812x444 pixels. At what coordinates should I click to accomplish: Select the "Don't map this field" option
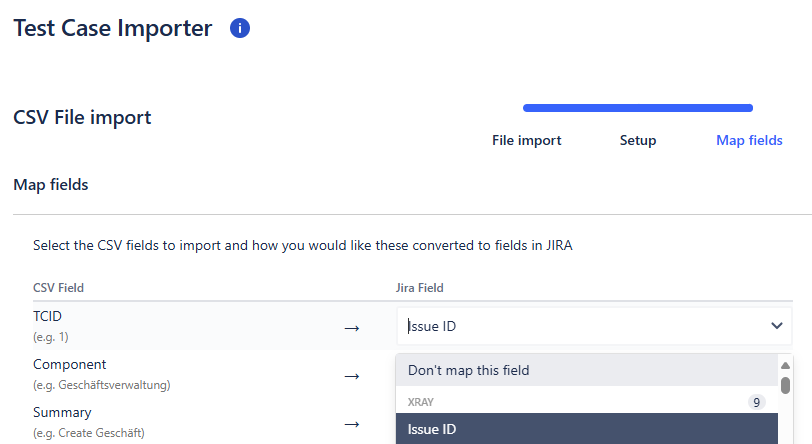[x=587, y=370]
